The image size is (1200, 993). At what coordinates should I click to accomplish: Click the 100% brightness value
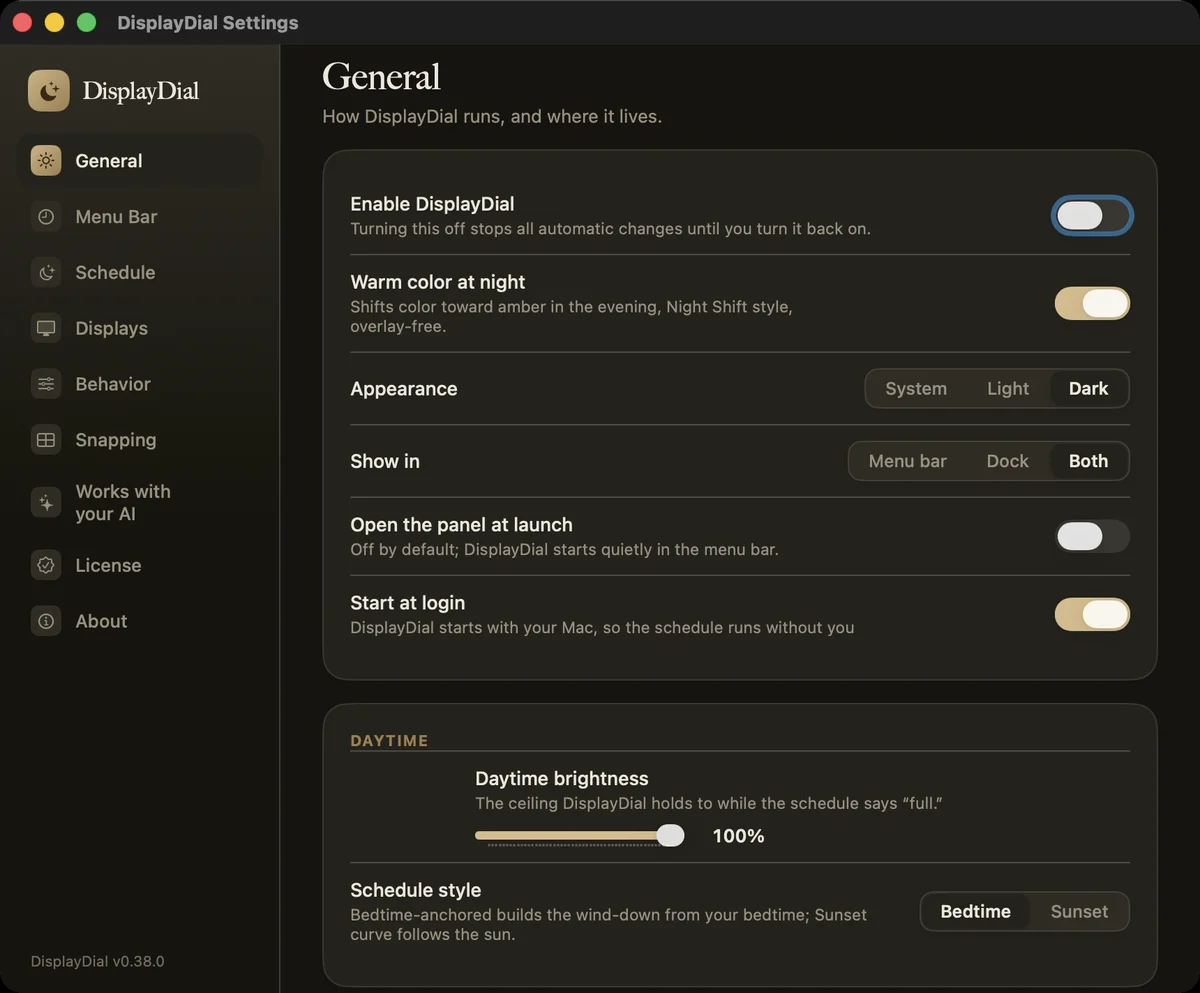pyautogui.click(x=739, y=836)
